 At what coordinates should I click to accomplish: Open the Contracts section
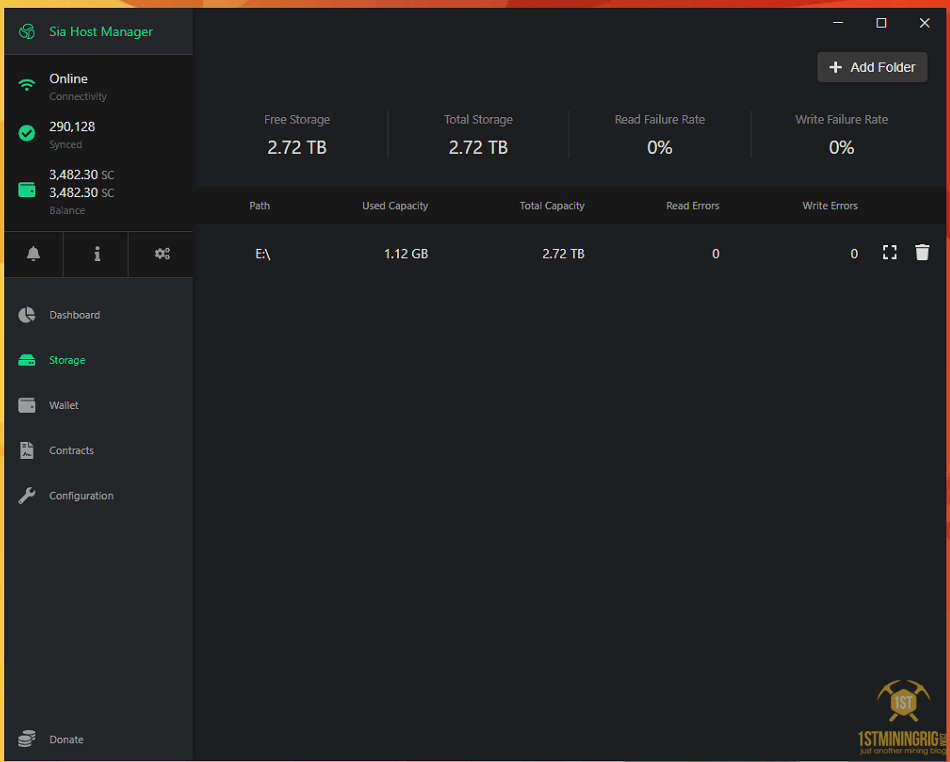click(x=71, y=451)
